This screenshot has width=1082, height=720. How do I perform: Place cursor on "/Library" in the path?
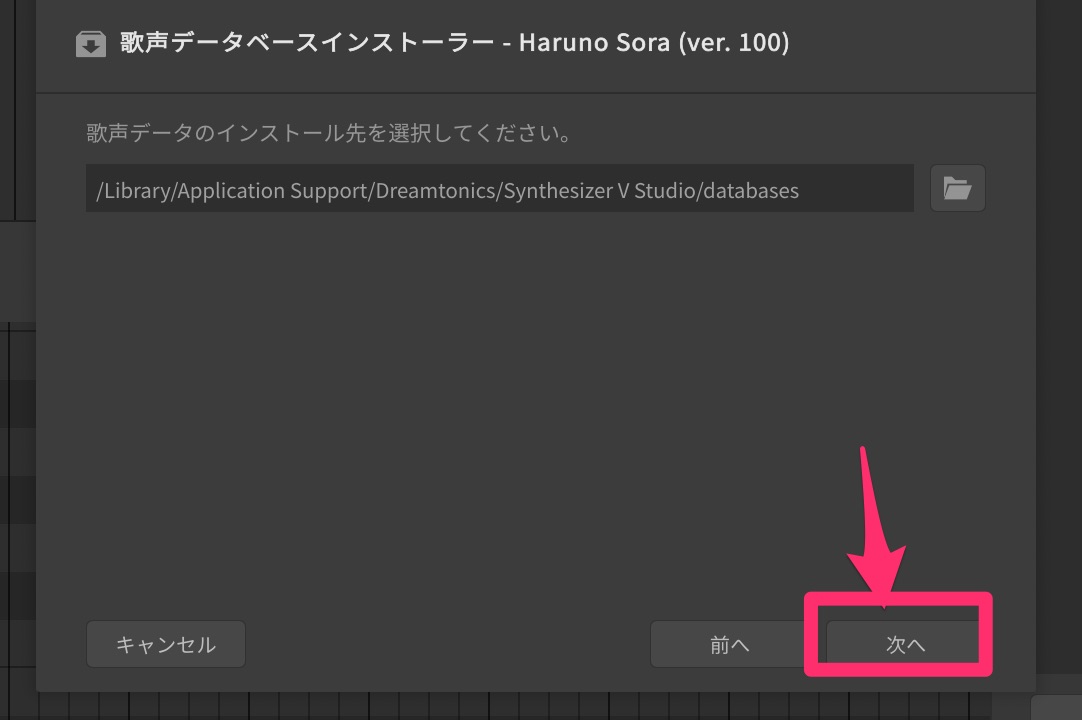134,190
